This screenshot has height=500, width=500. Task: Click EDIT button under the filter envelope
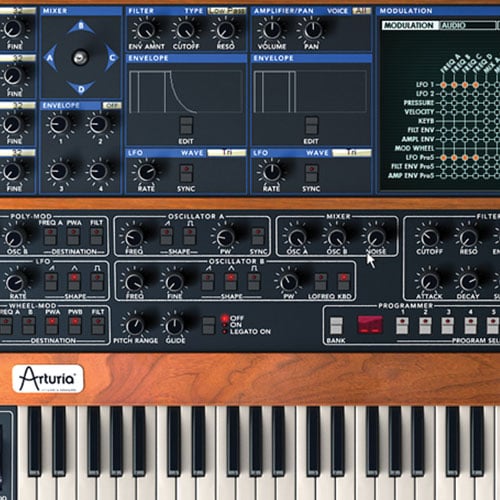186,125
